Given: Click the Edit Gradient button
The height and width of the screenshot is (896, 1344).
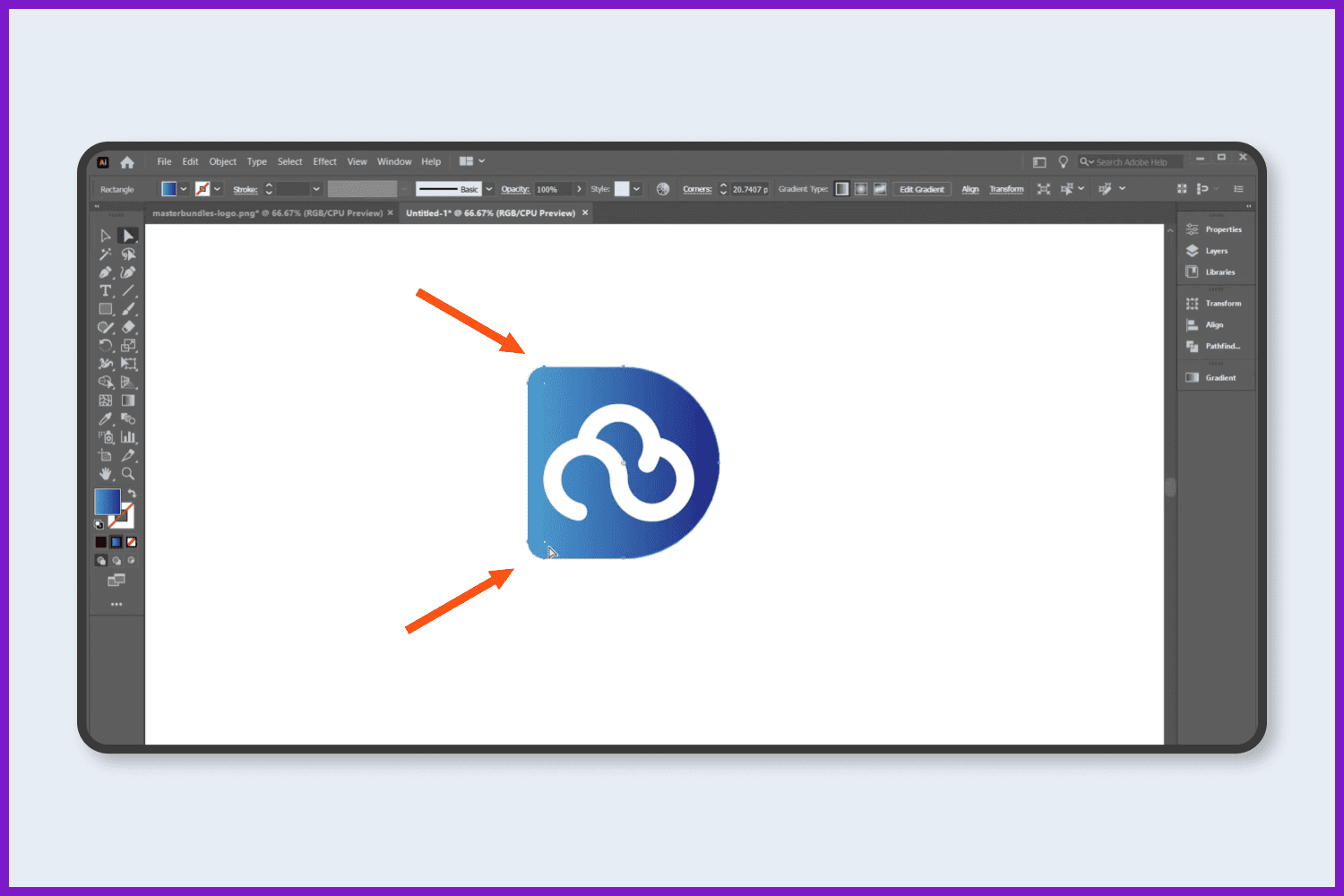Looking at the screenshot, I should [x=922, y=189].
